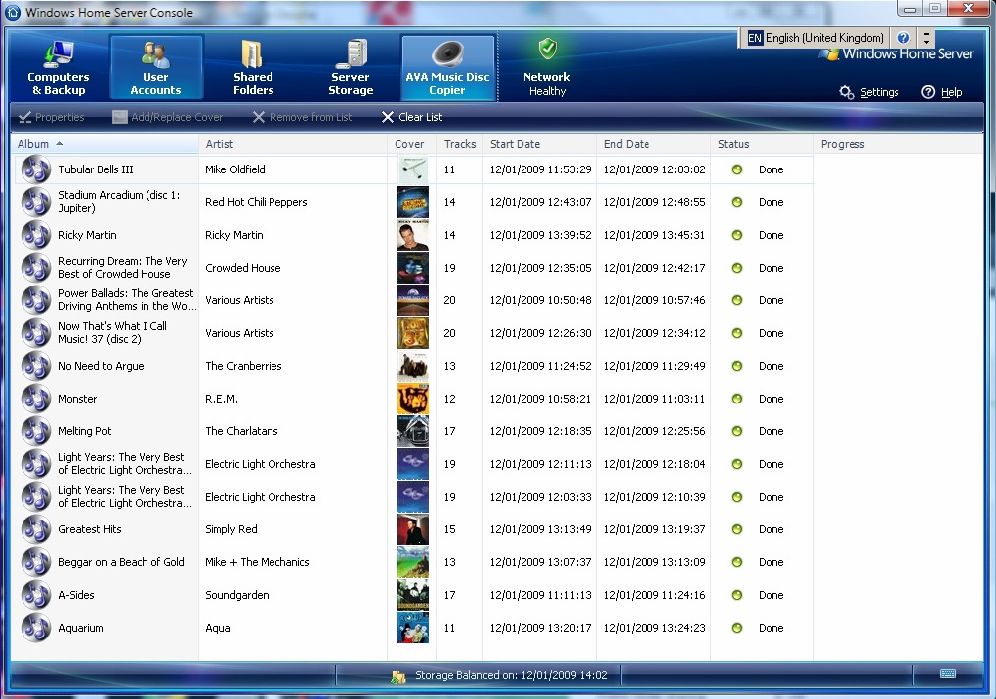Sort by the Status column header
This screenshot has height=699, width=996.
(762, 144)
